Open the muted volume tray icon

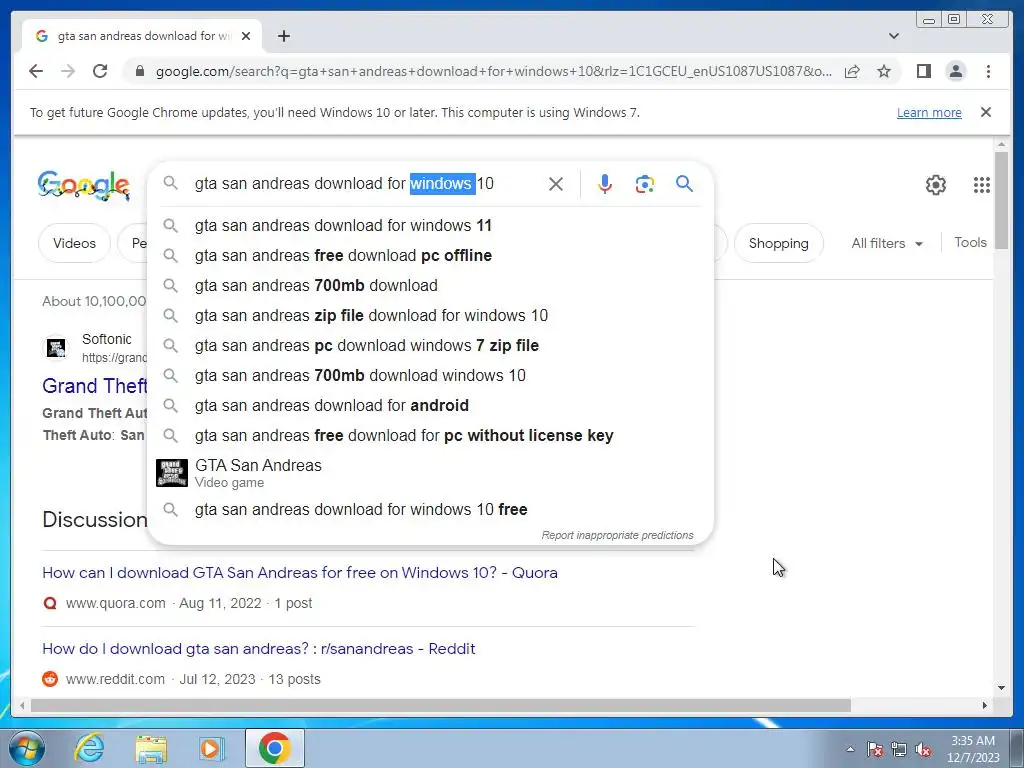[x=923, y=749]
